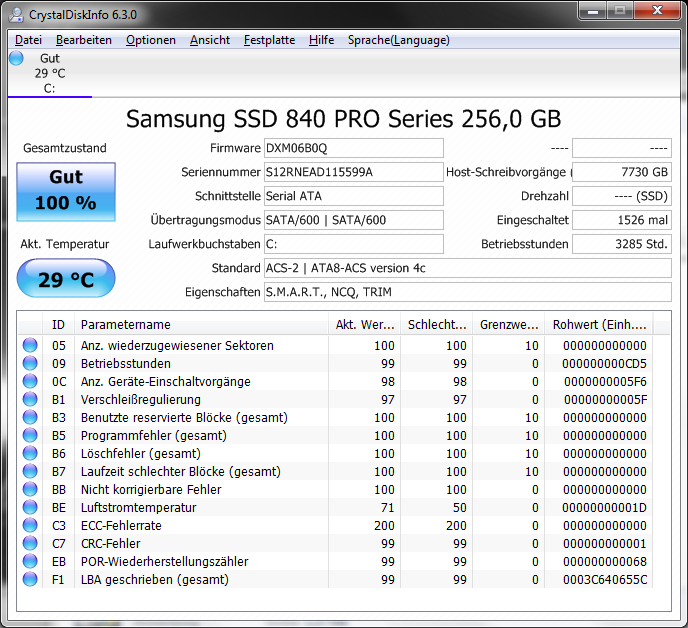The image size is (688, 628).
Task: Click status orb for ECC-Fehlerrate row
Action: coord(30,525)
